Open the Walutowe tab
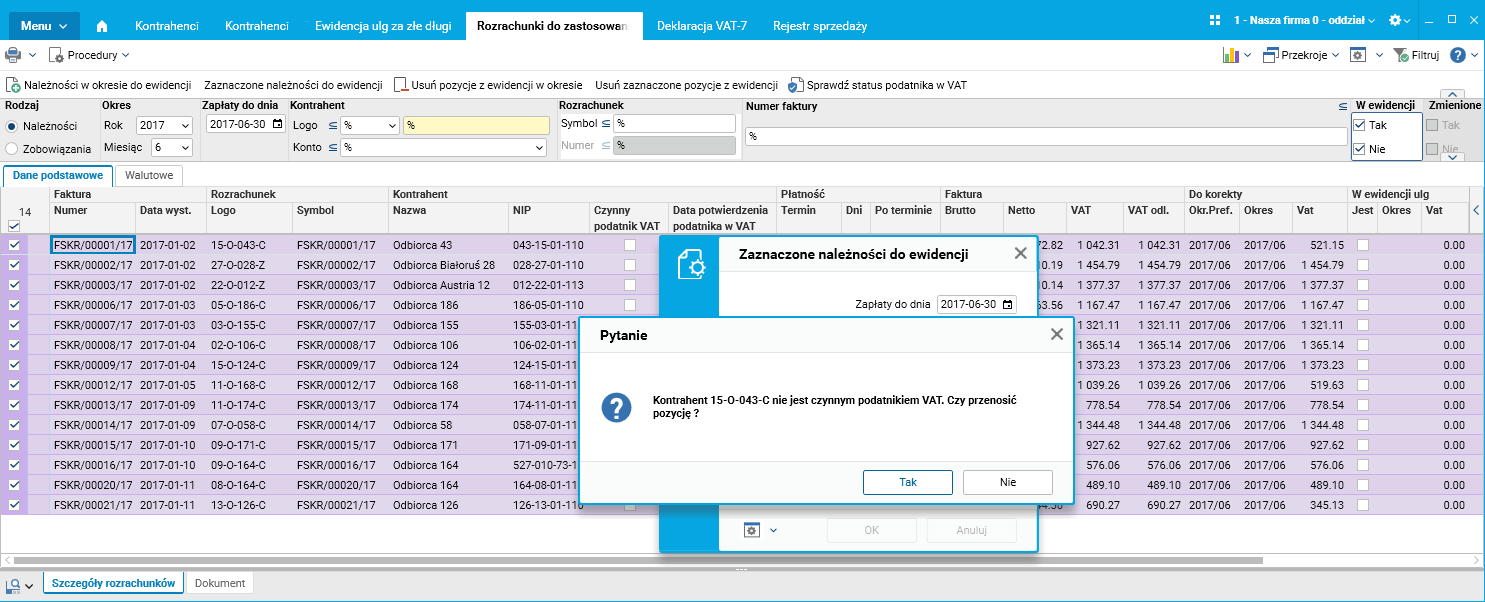This screenshot has height=602, width=1485. pos(150,176)
